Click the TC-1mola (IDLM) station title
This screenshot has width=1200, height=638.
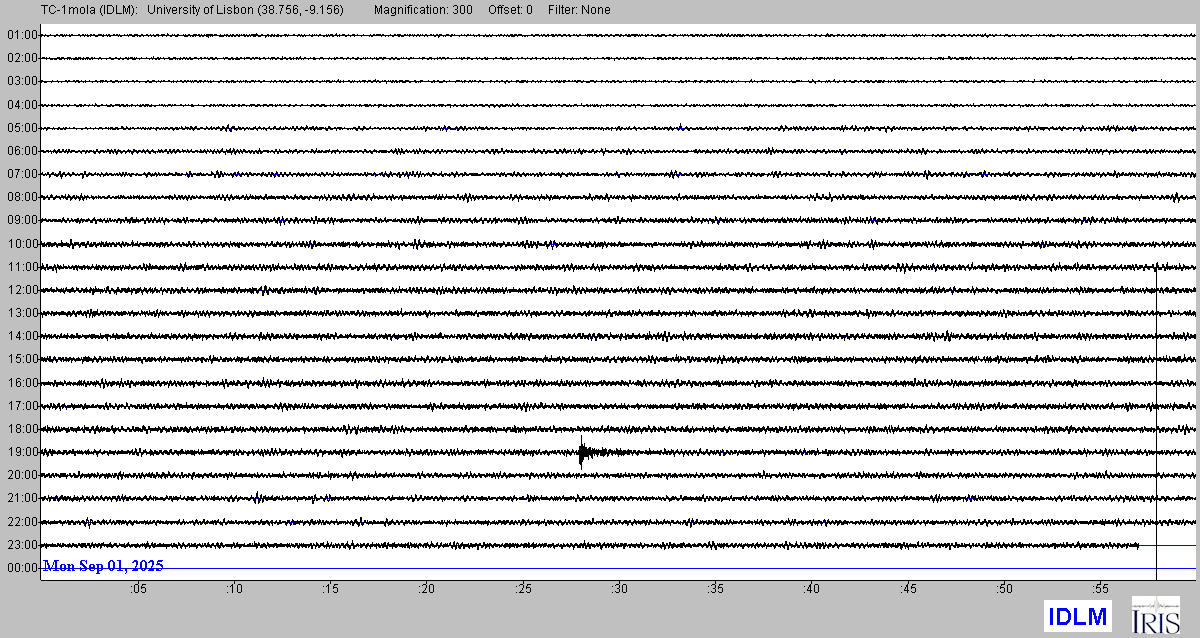67,10
